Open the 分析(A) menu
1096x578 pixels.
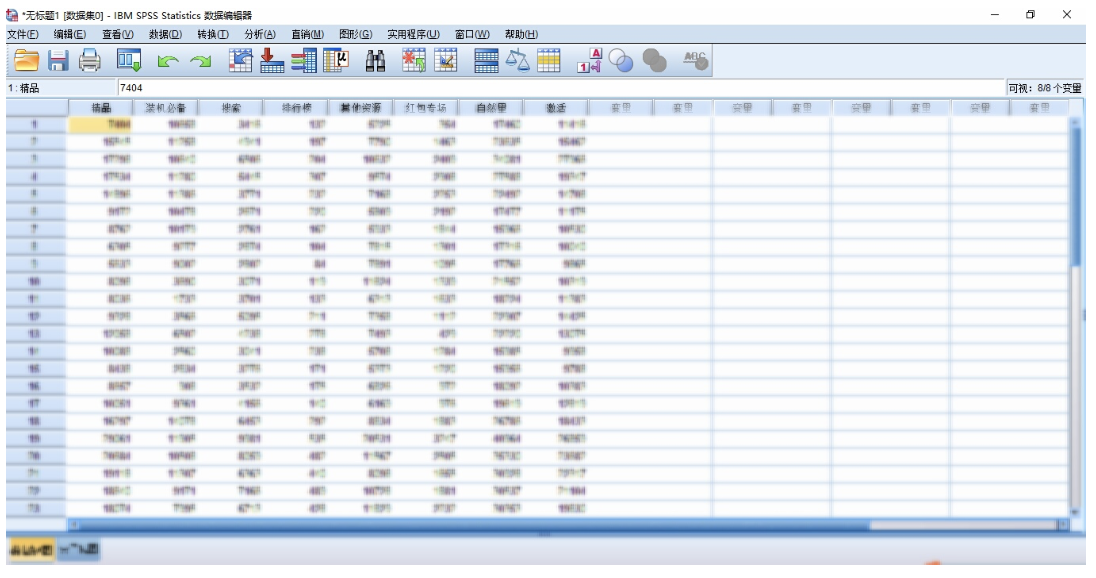[x=259, y=34]
